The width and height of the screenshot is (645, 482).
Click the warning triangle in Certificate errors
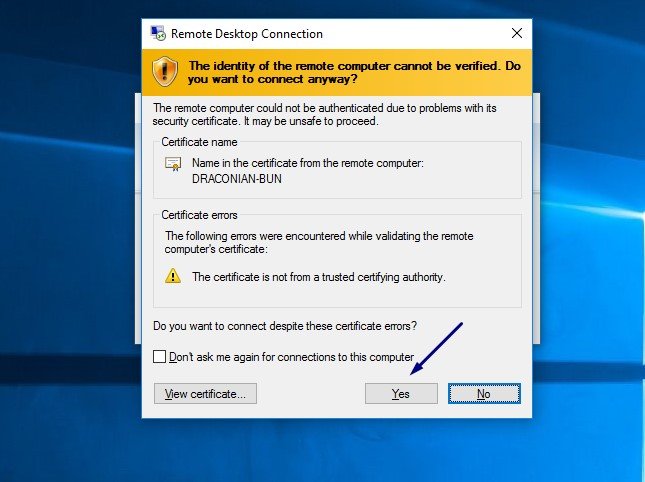click(x=173, y=277)
